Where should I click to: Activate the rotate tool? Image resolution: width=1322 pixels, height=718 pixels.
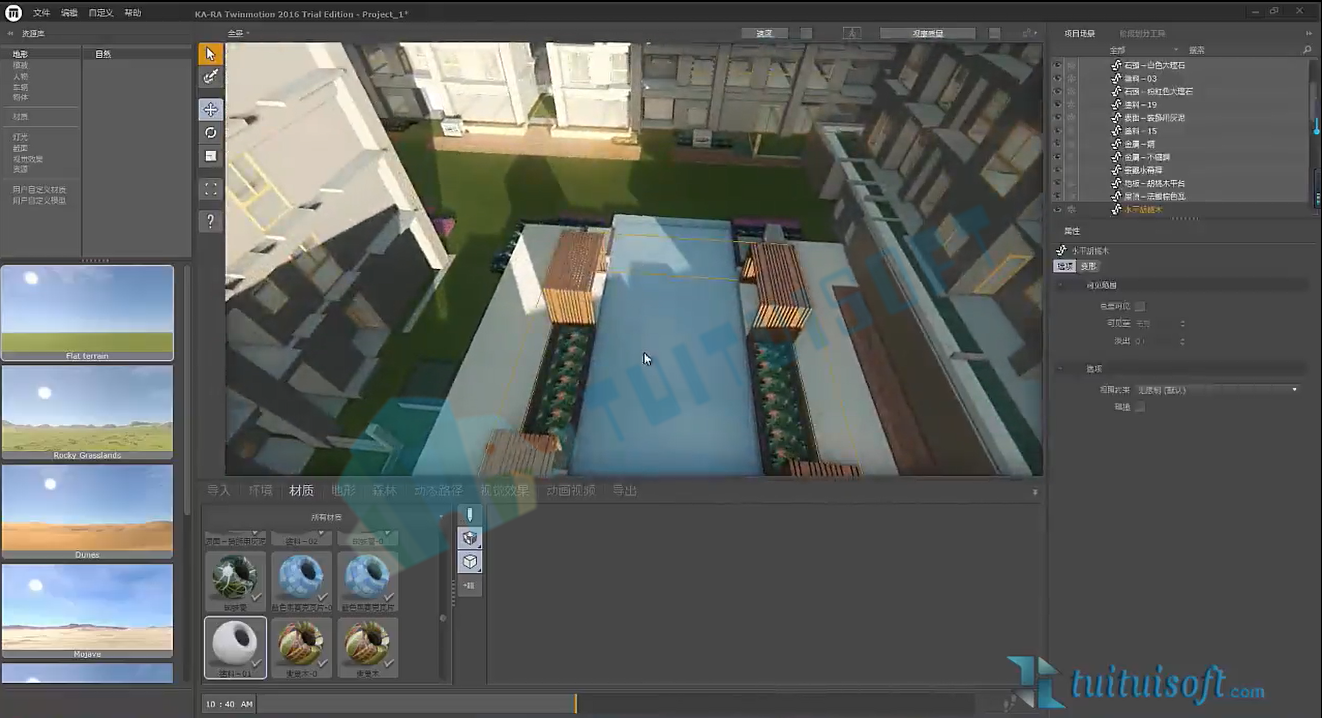point(210,132)
